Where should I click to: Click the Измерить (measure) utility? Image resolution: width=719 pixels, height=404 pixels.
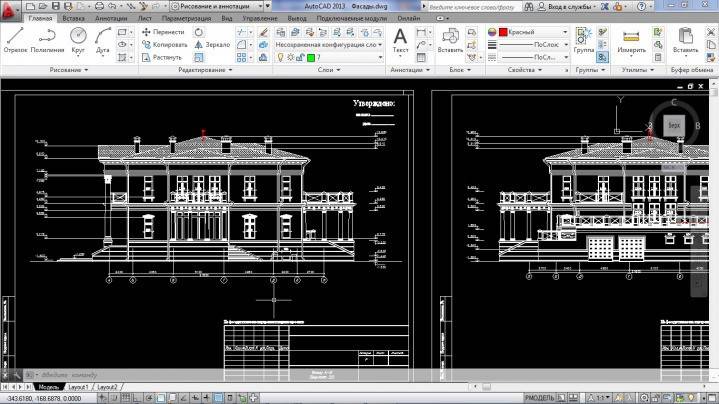click(631, 39)
